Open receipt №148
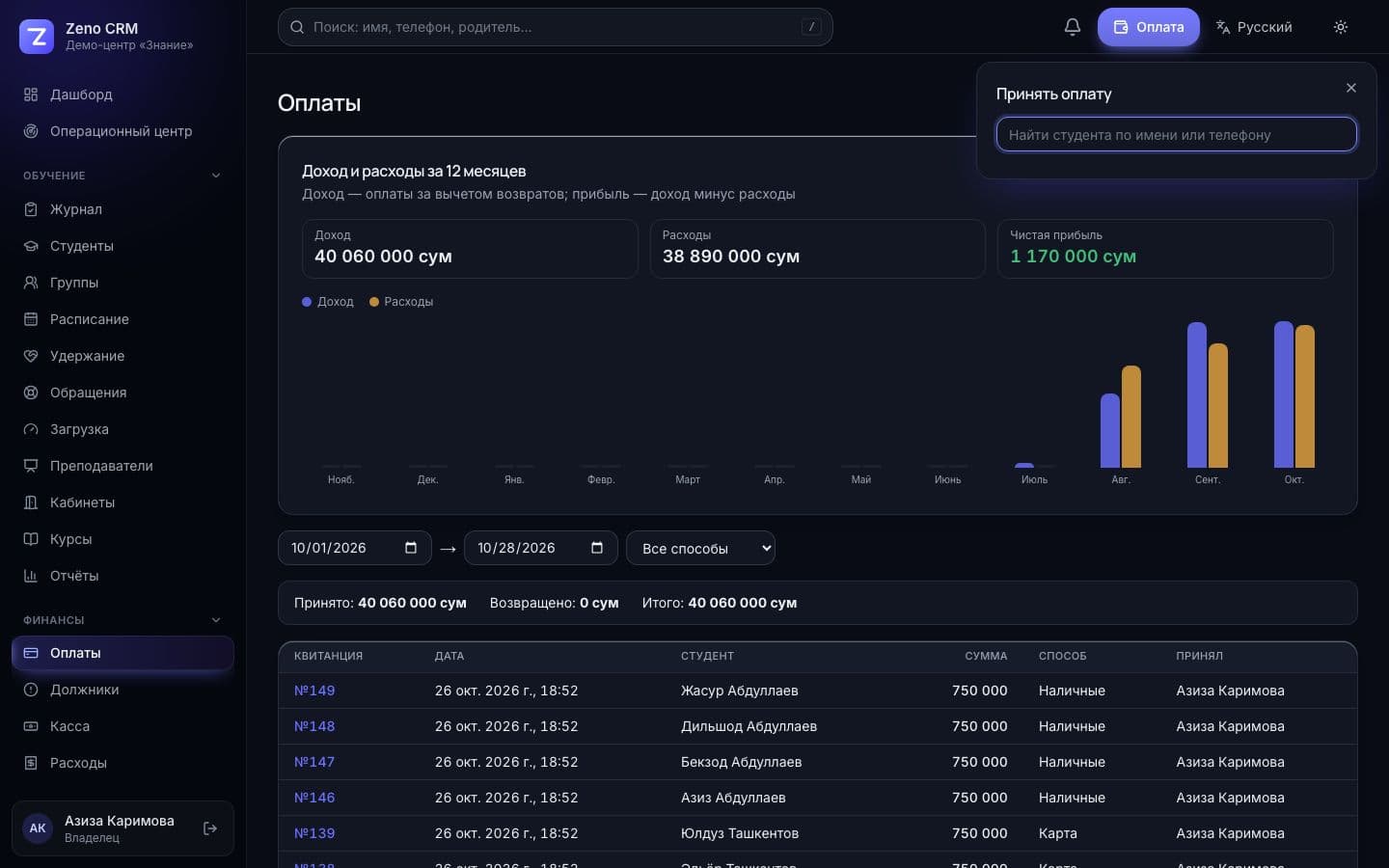The image size is (1389, 868). point(314,726)
